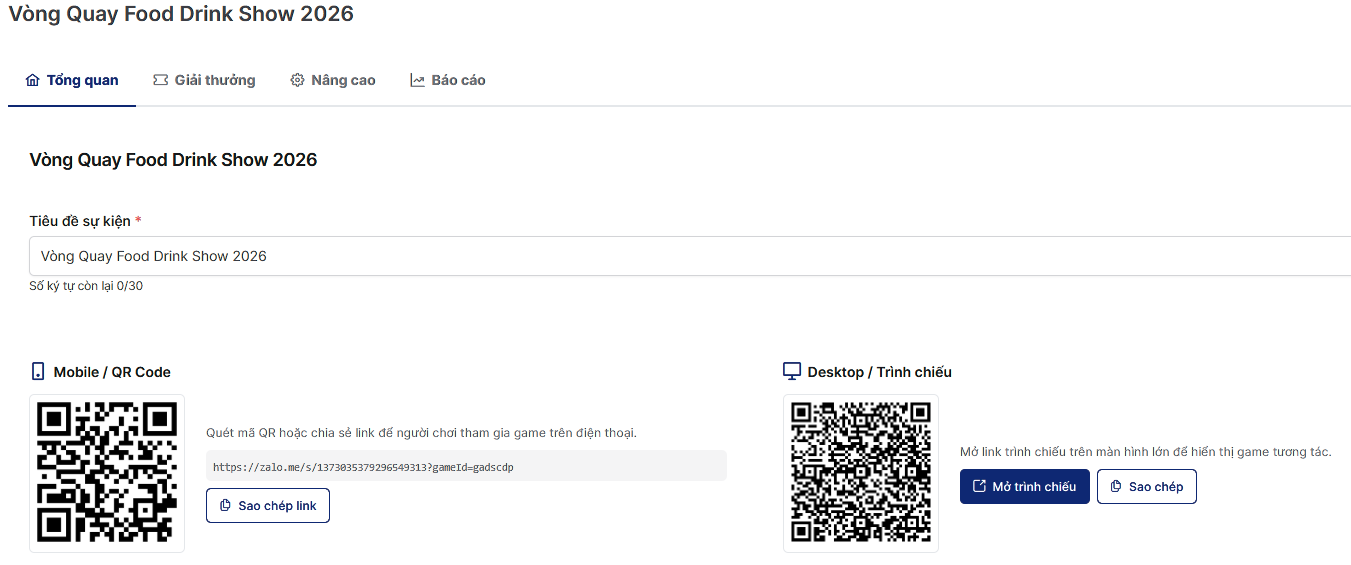The width and height of the screenshot is (1351, 565).
Task: Select the Tổng quan tab
Action: [x=72, y=80]
